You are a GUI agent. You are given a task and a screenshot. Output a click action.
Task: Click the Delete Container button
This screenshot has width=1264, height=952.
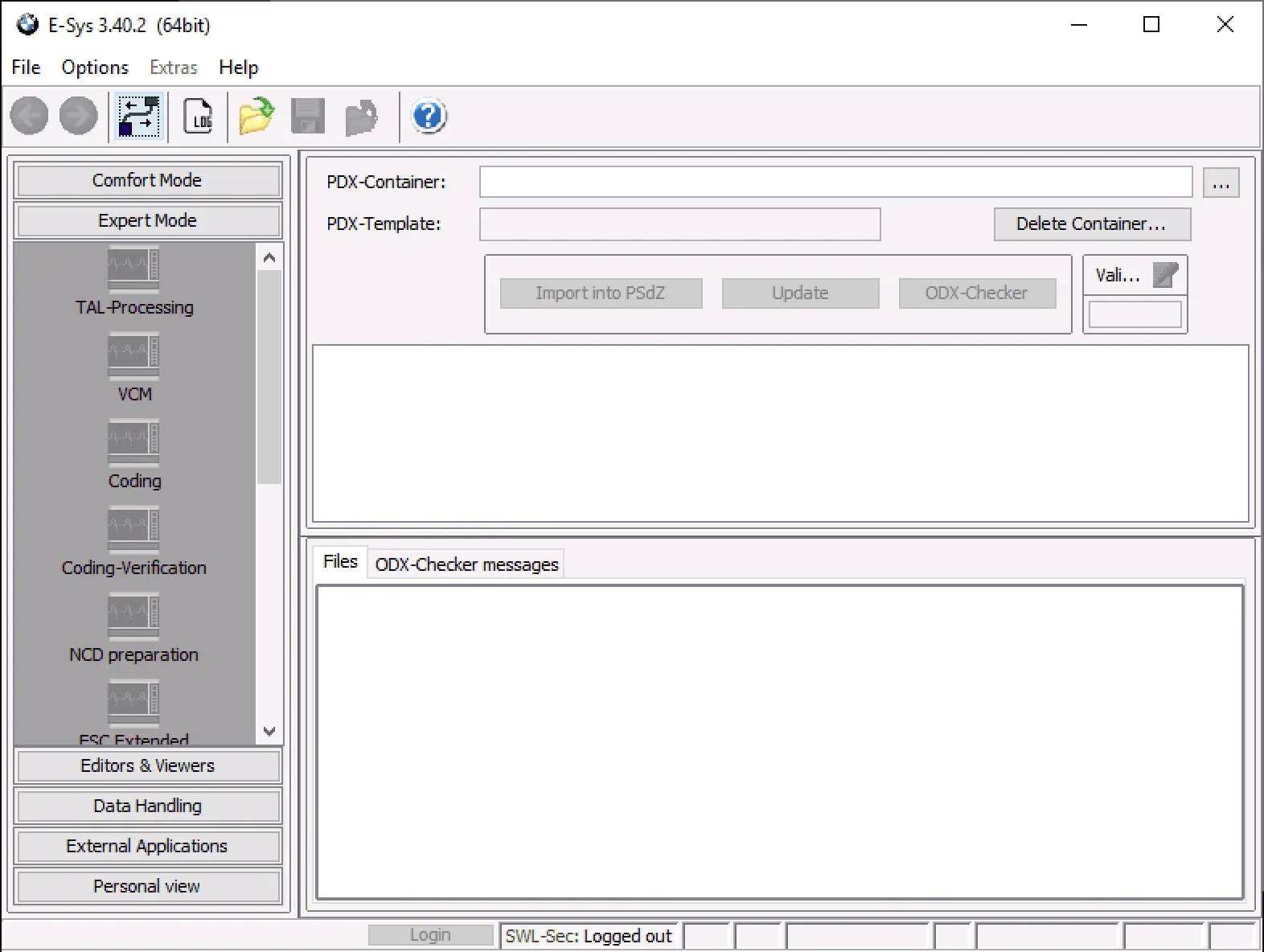[1092, 224]
